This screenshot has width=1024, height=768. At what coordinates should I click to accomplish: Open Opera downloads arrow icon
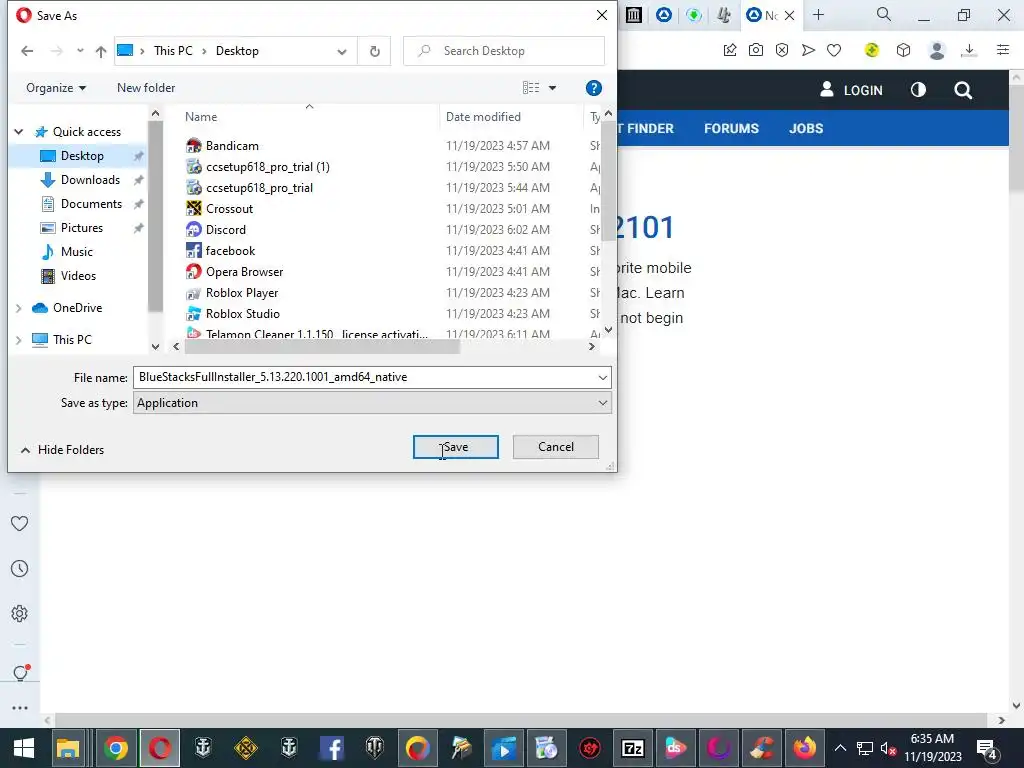[x=969, y=50]
